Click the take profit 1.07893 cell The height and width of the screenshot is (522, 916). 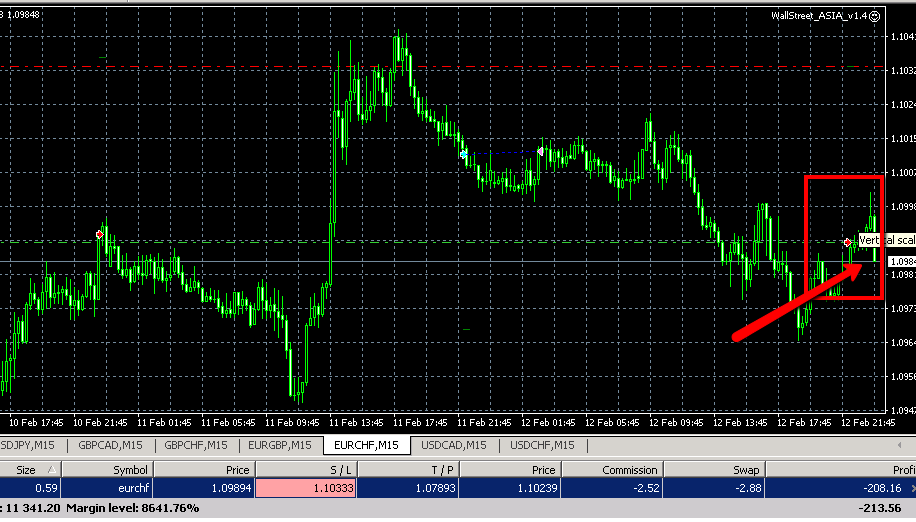408,488
